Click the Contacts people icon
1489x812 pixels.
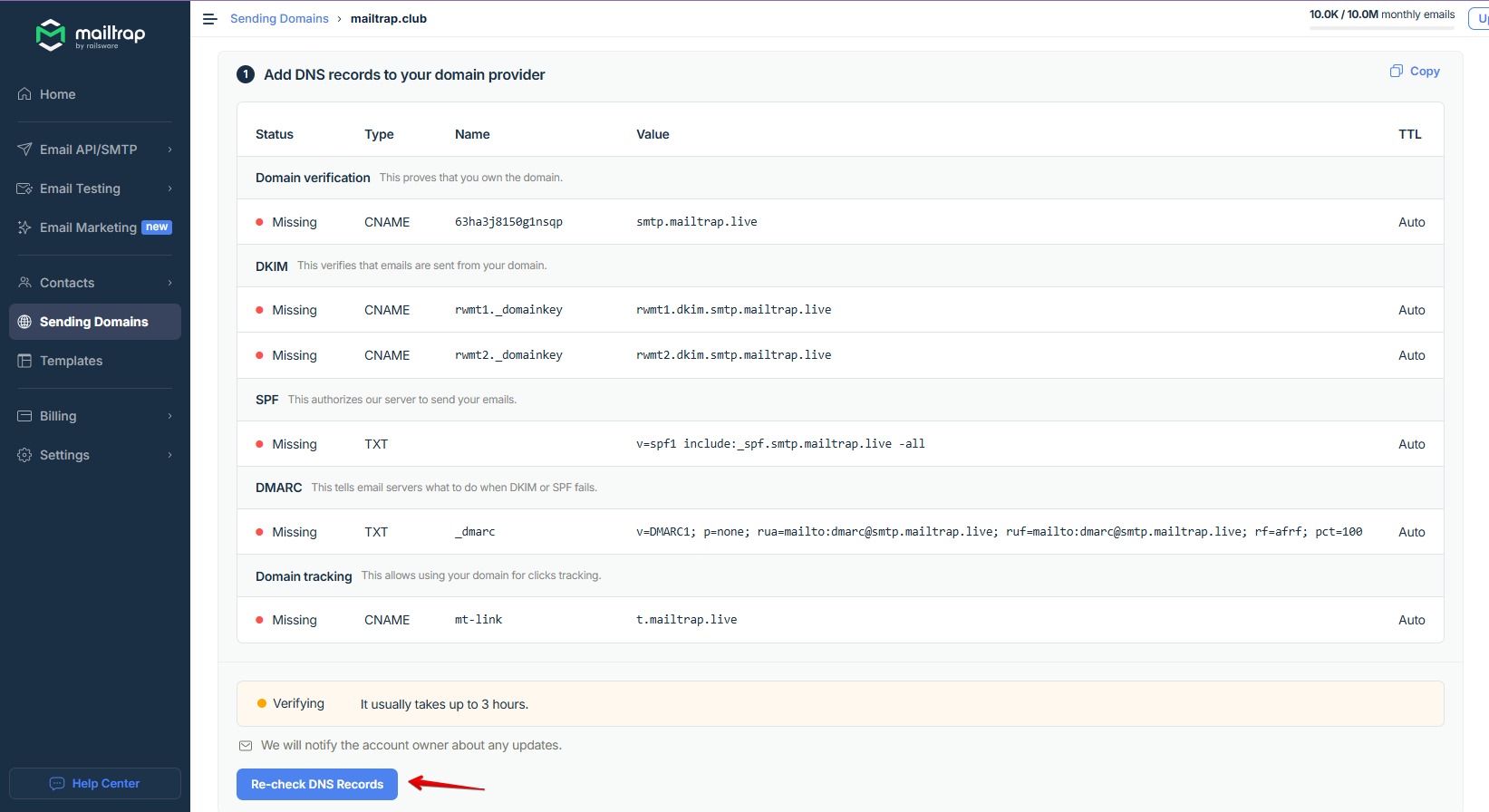click(x=24, y=283)
